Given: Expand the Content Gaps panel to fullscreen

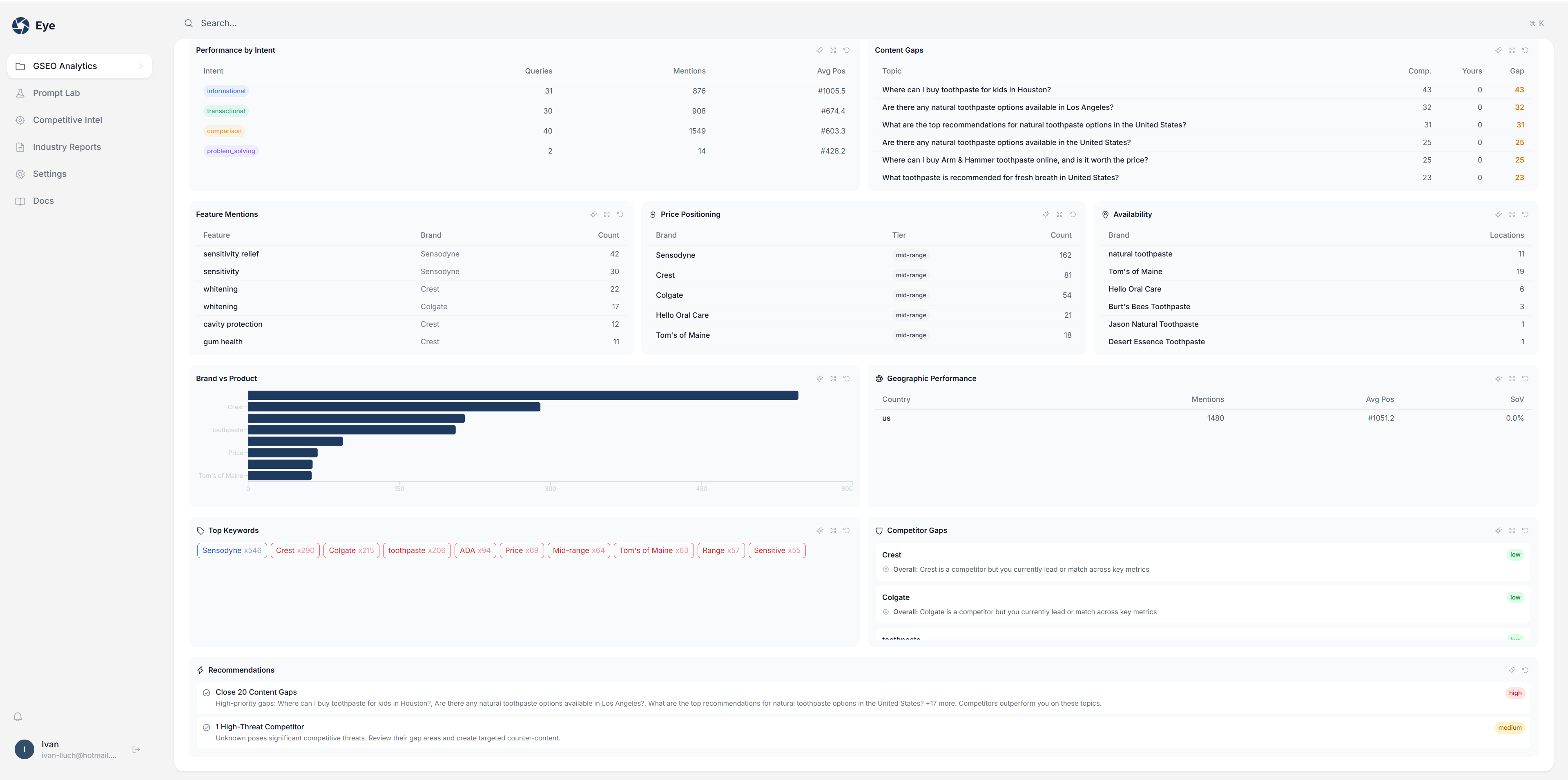Looking at the screenshot, I should pos(1511,51).
